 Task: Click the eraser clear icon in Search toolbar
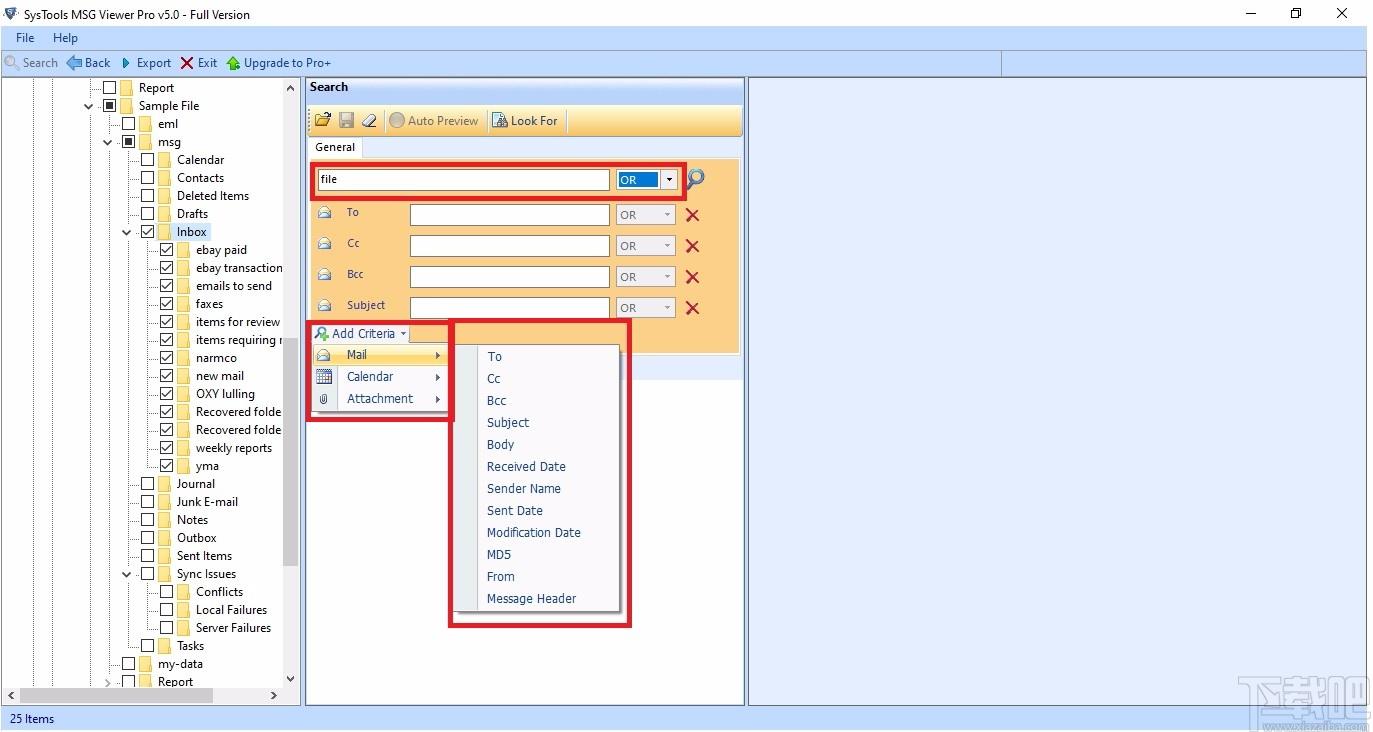(369, 121)
